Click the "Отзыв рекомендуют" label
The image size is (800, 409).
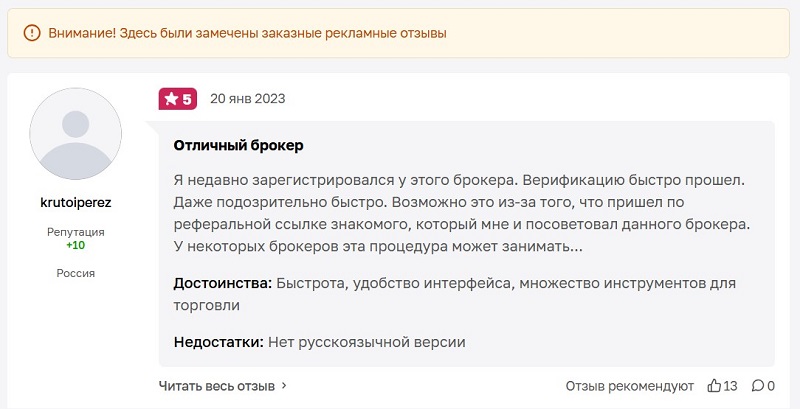(629, 385)
